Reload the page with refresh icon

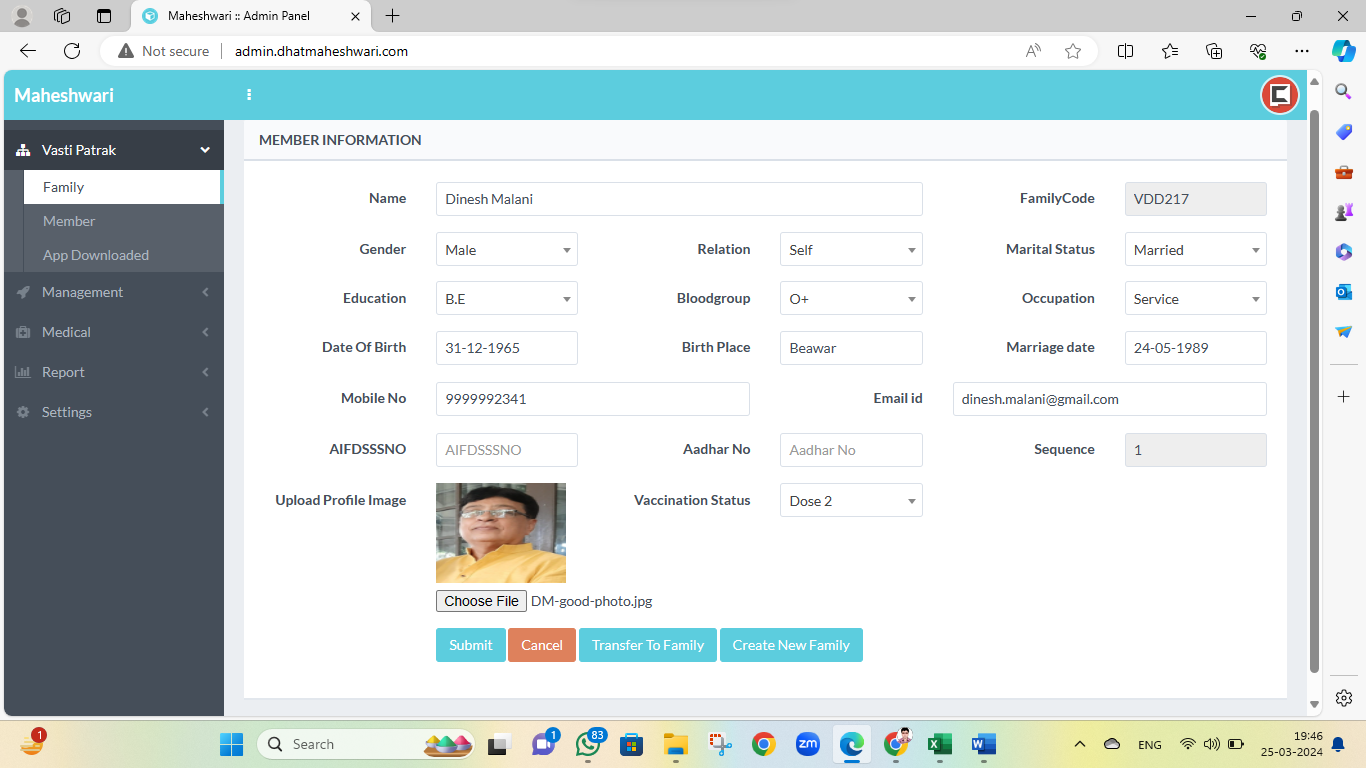(72, 51)
